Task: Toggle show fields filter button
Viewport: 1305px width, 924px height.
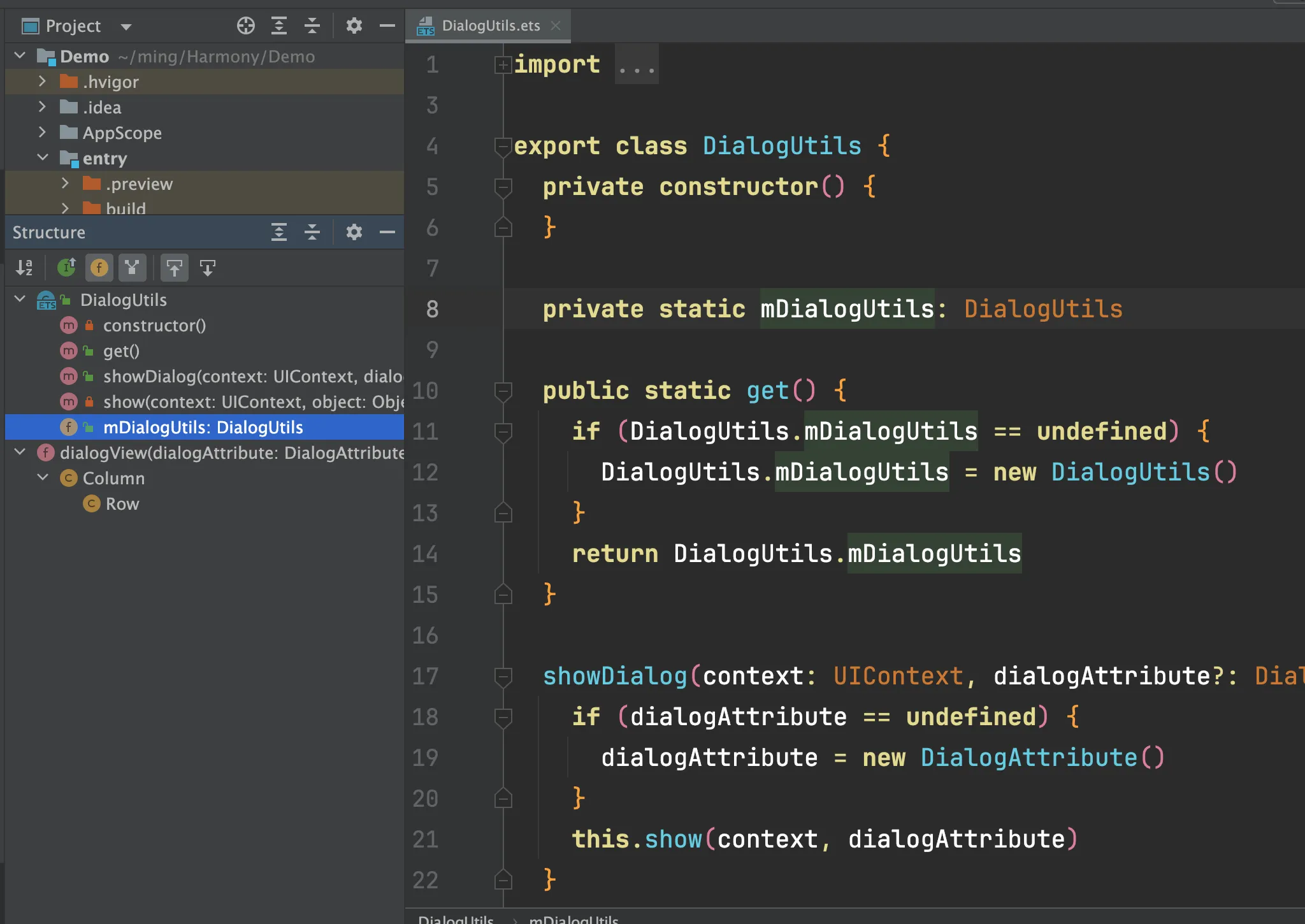Action: pyautogui.click(x=99, y=268)
